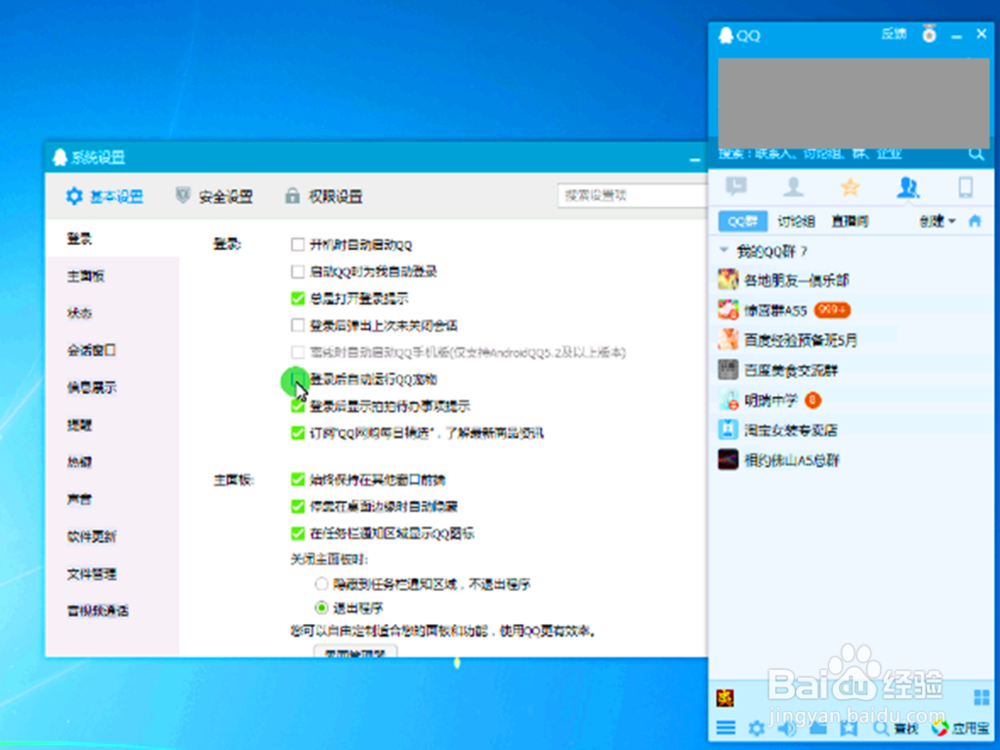Open 软件更新 in the settings sidebar

pos(92,536)
